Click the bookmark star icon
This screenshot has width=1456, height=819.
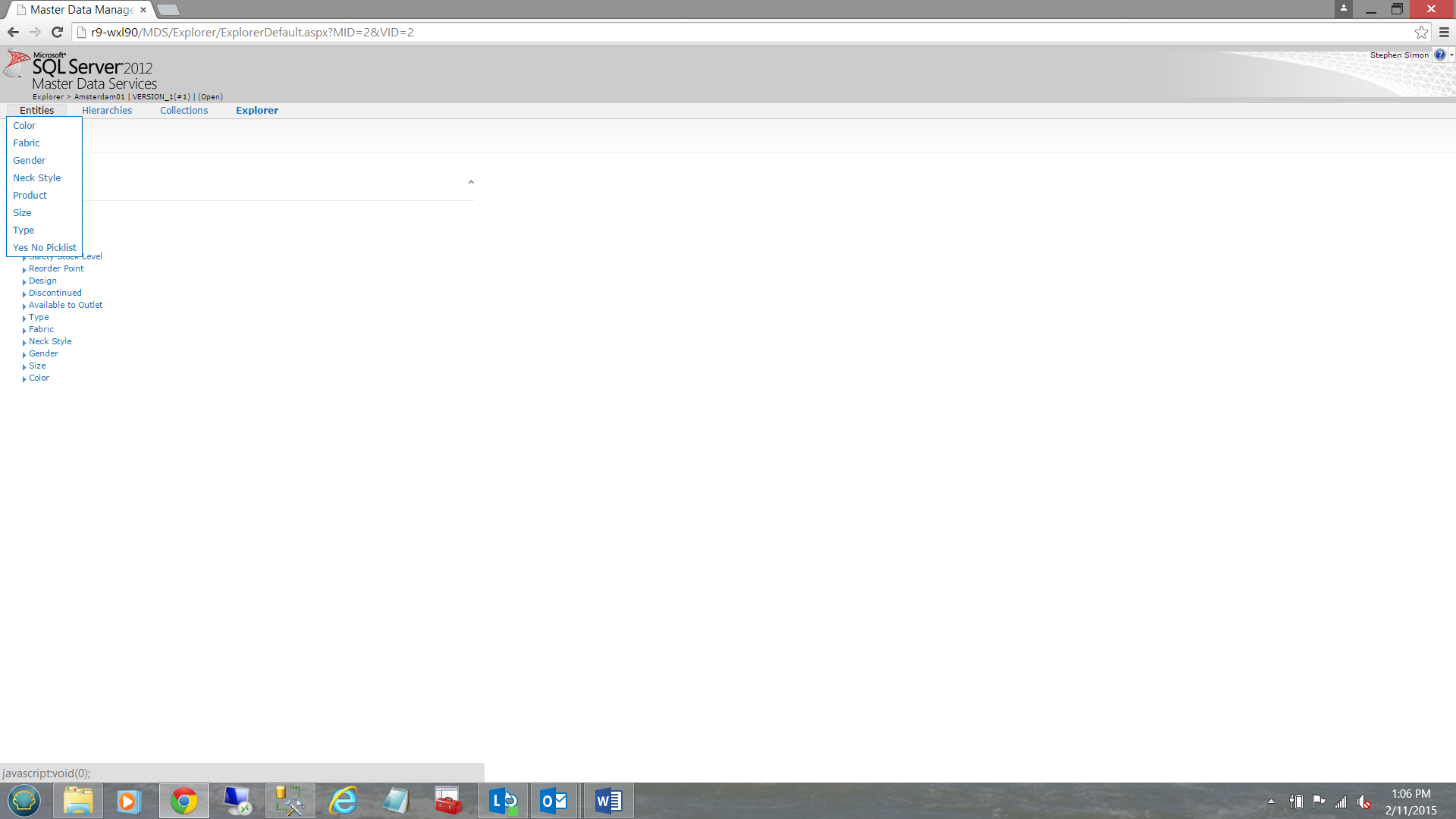(1421, 32)
